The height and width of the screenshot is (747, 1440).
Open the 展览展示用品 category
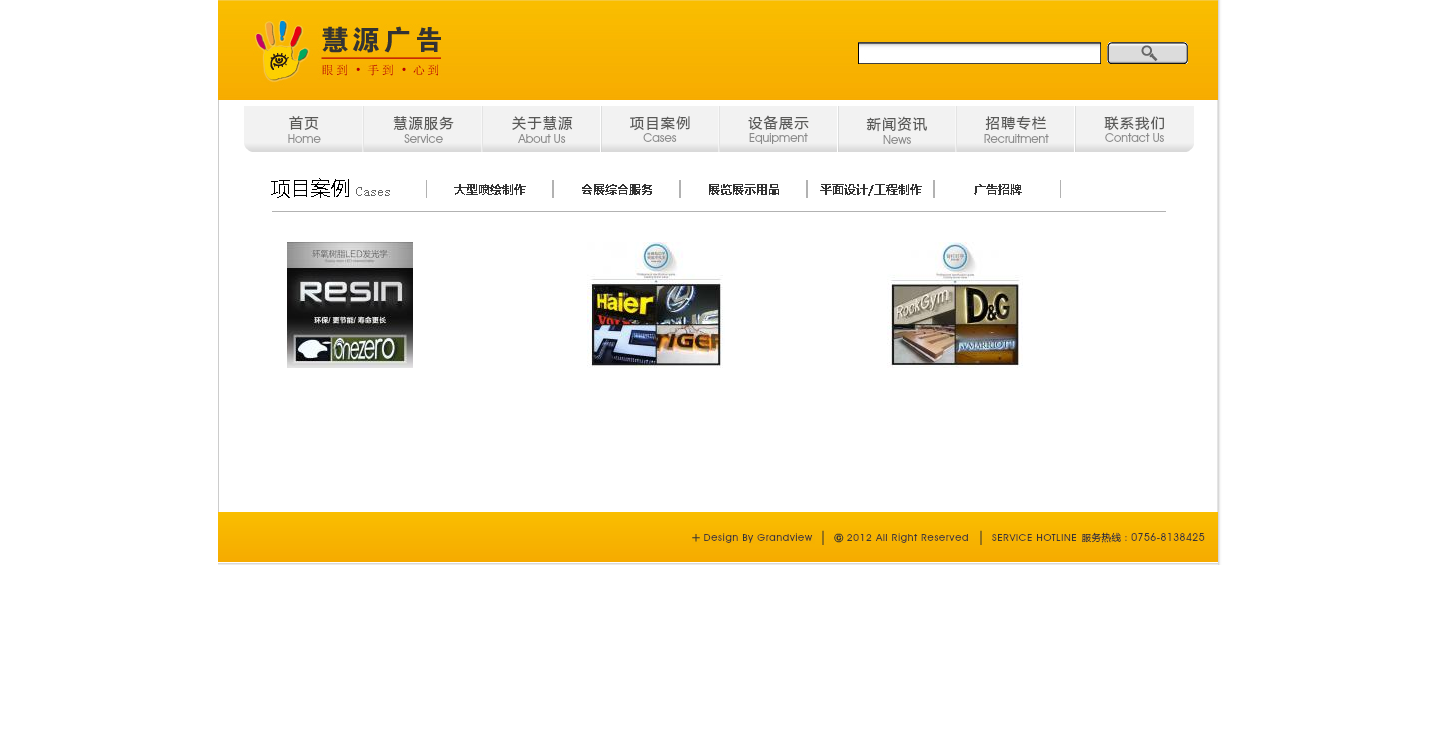(x=743, y=189)
